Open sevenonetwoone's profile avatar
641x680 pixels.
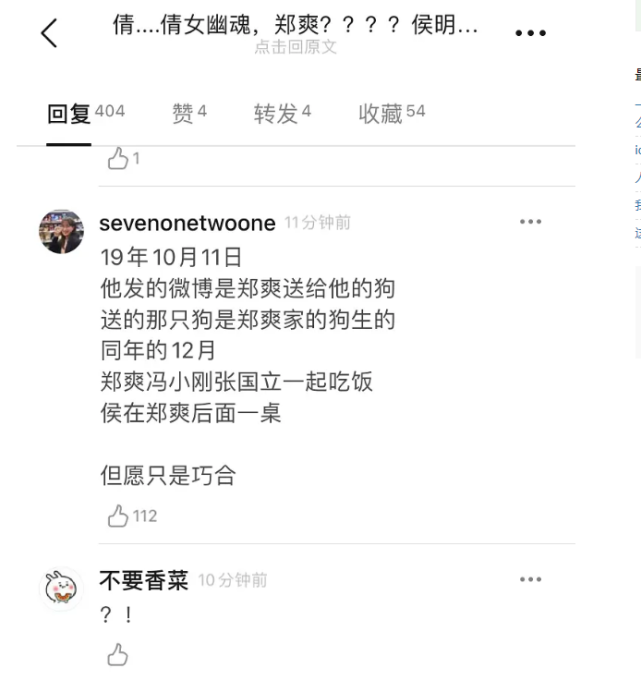tap(61, 232)
